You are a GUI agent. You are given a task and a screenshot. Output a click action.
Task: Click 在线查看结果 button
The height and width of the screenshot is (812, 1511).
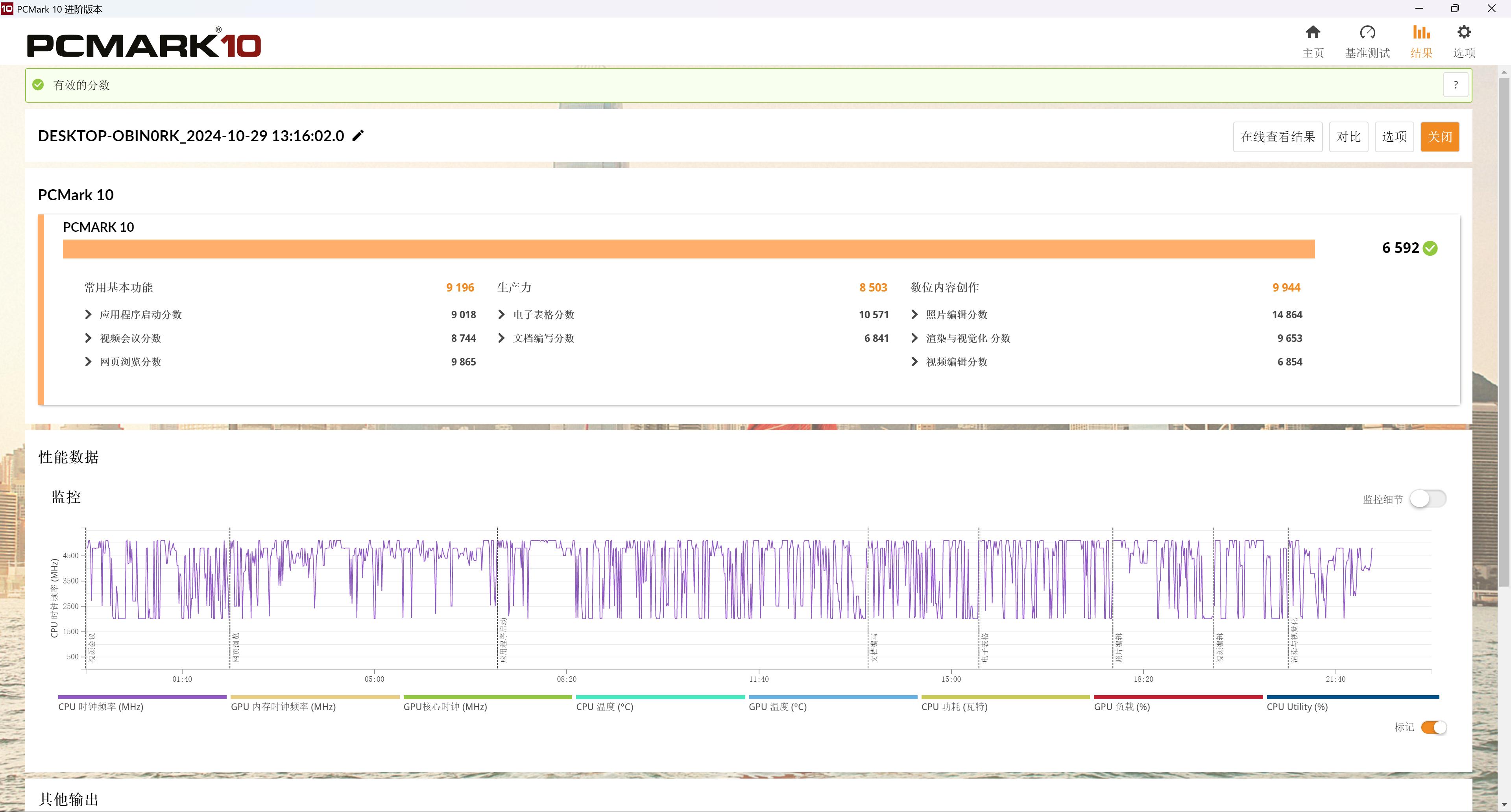point(1278,137)
